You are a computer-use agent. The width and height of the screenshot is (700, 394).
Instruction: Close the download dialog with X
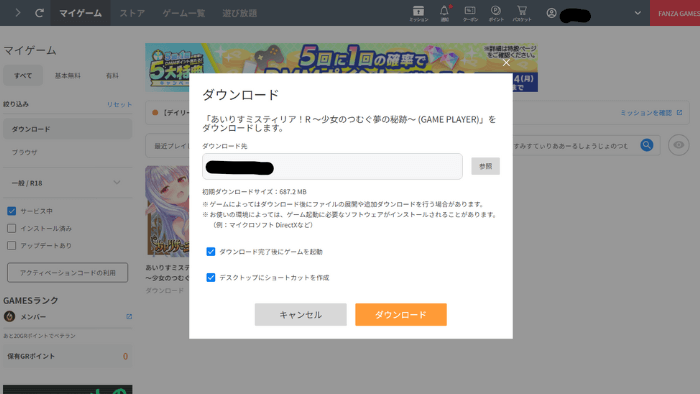click(506, 62)
